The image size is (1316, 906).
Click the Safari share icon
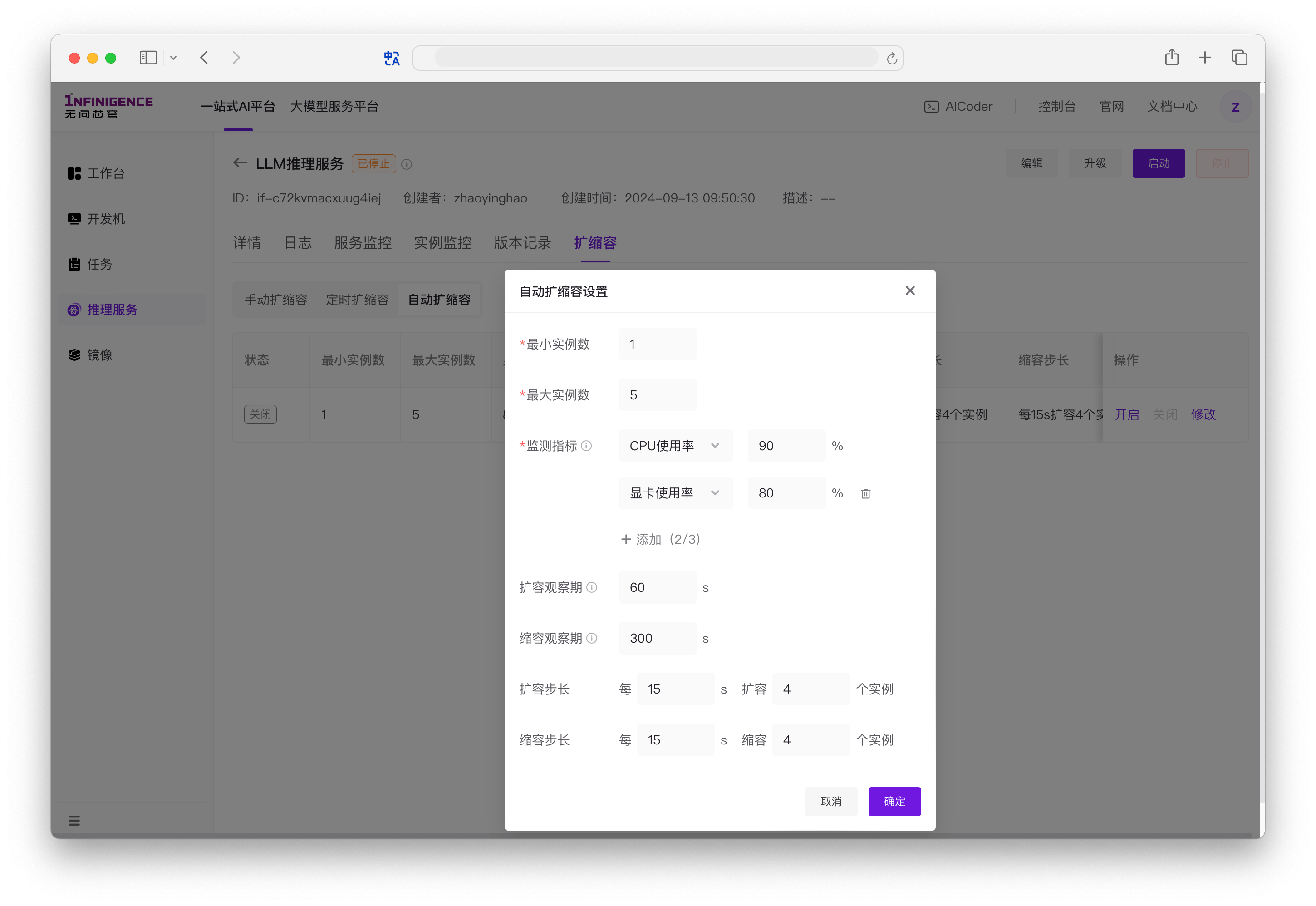[x=1171, y=57]
